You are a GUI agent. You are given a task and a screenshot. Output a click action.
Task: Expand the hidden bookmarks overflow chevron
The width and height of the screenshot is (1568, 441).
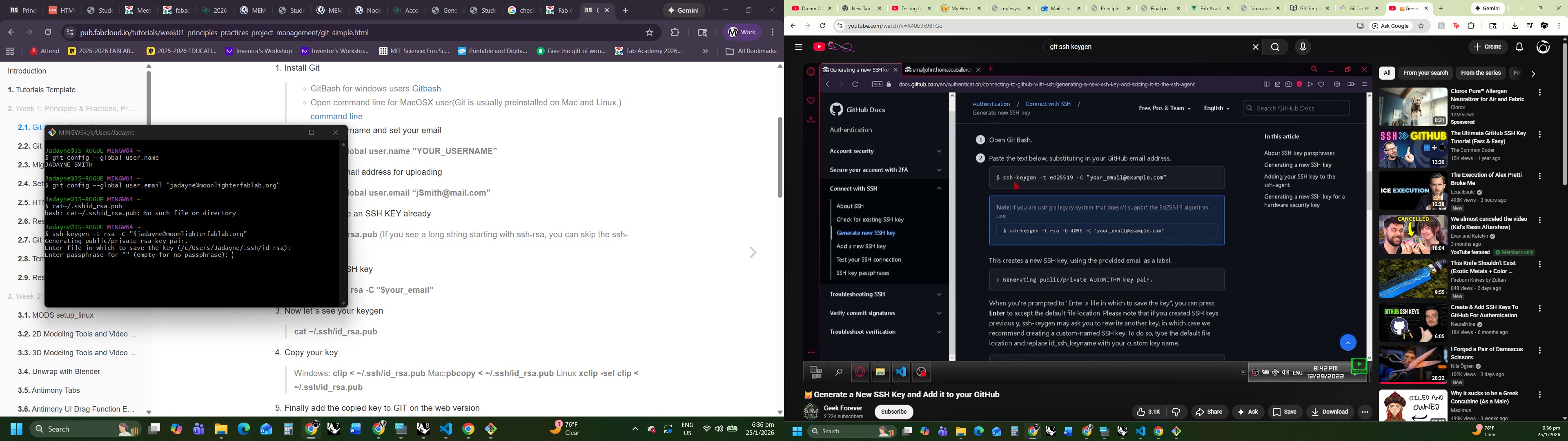706,51
